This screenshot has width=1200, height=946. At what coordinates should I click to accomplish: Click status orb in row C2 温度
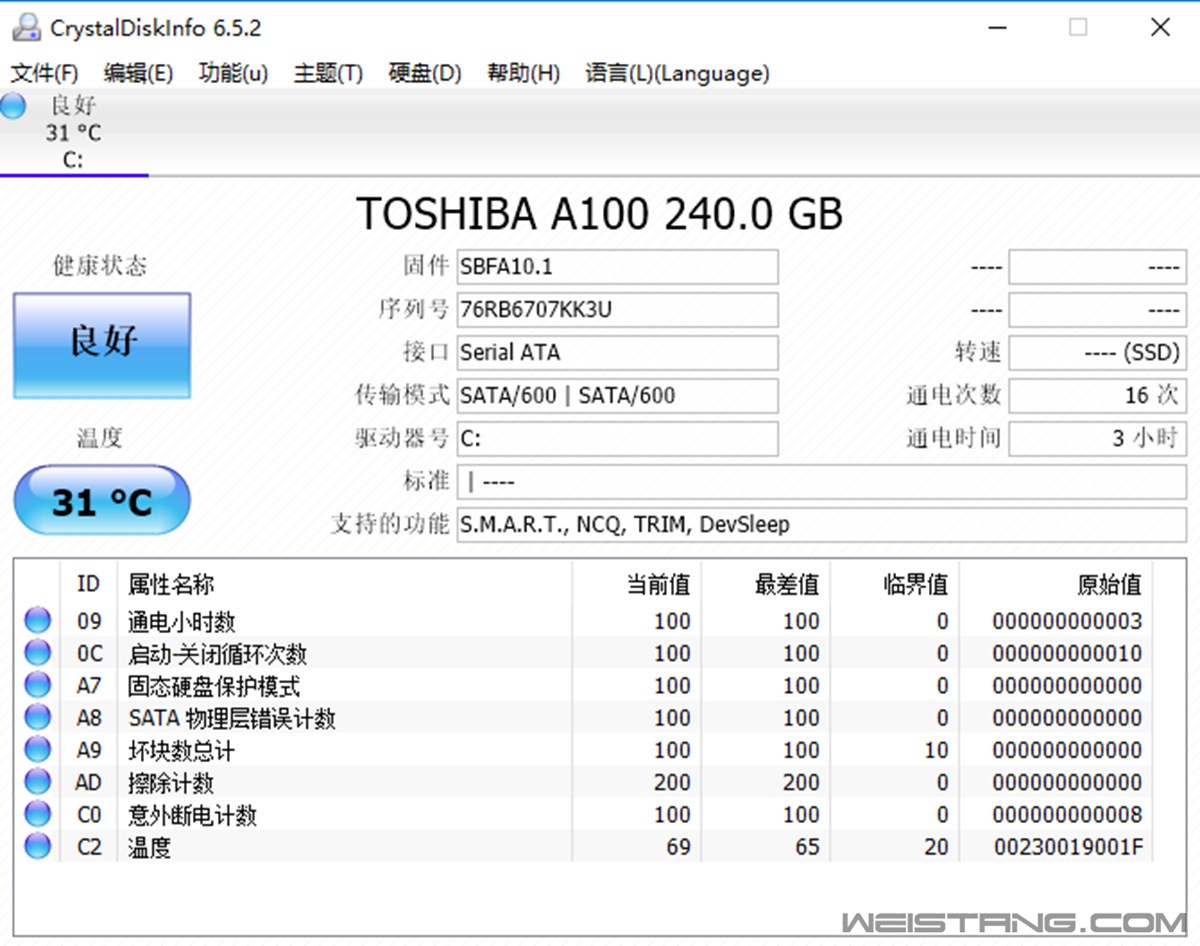click(38, 847)
